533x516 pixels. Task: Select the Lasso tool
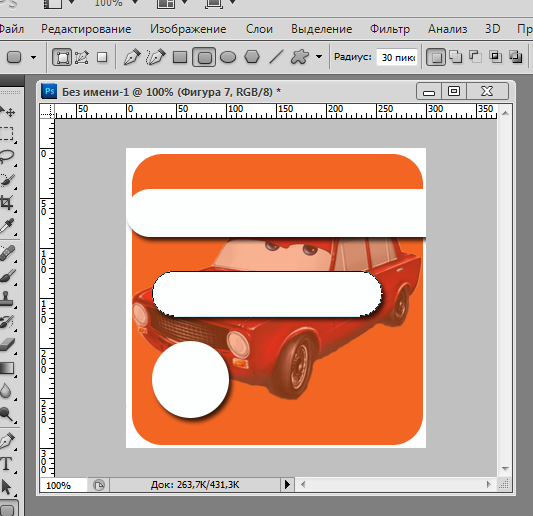[7, 157]
